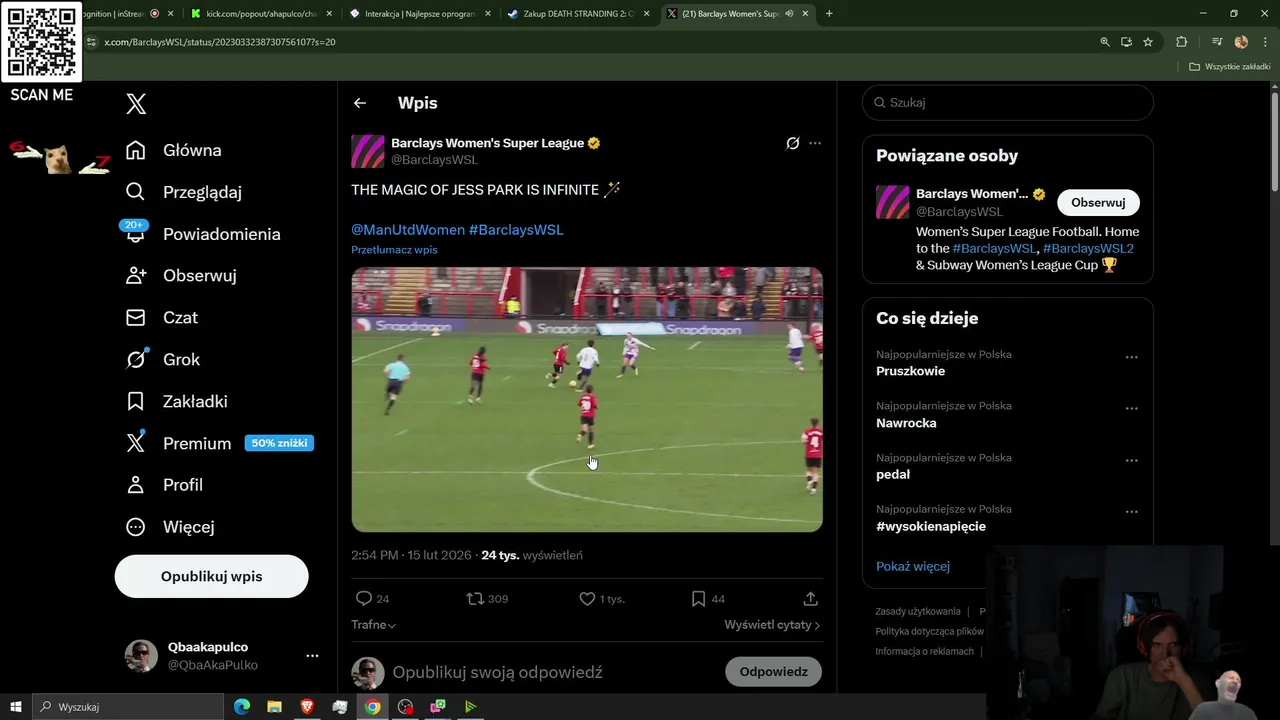This screenshot has height=720, width=1280.
Task: Click page vertical scrollbar
Action: coord(1274,140)
